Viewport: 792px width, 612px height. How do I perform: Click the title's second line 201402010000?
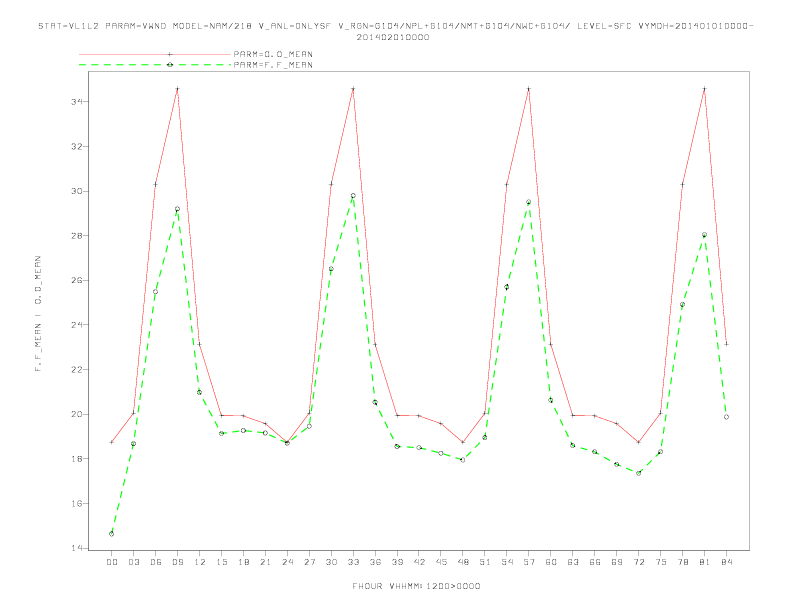tap(393, 37)
